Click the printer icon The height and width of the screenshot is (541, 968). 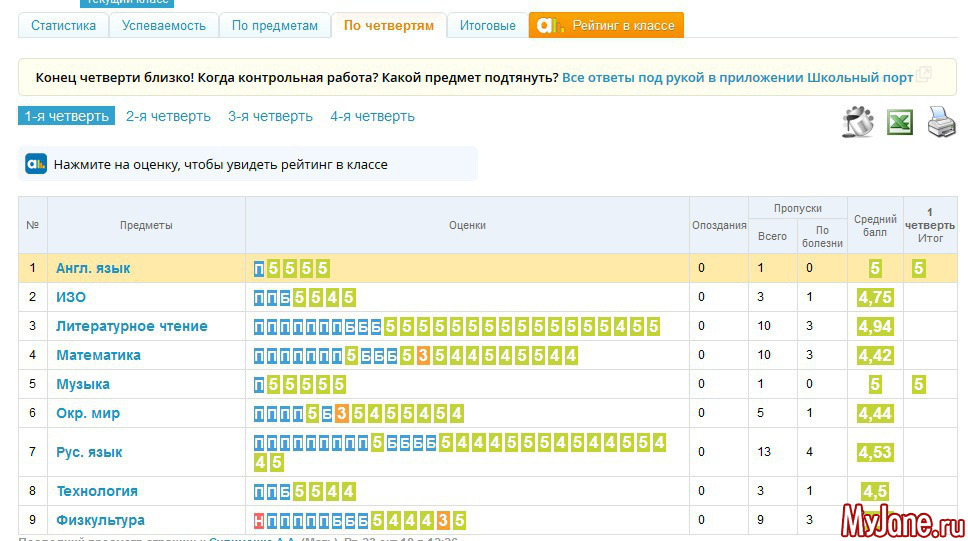tap(941, 122)
